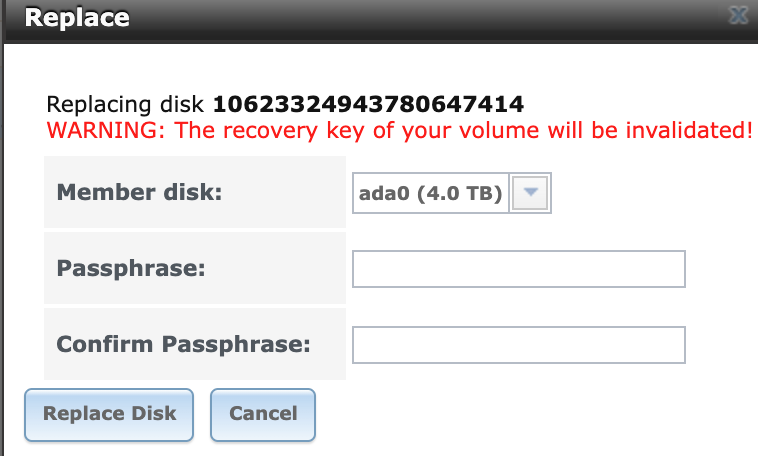Select the Member disk label

click(x=139, y=192)
